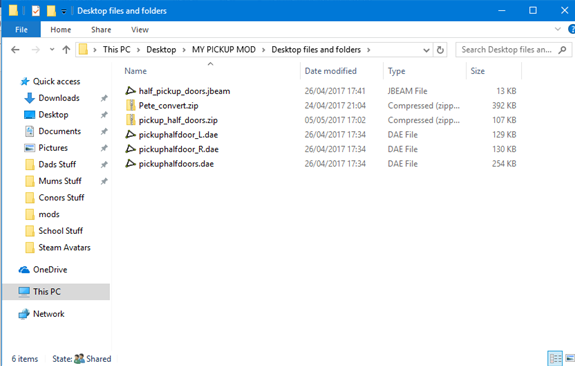575x366 pixels.
Task: Open the File ribbon tab
Action: tap(21, 30)
